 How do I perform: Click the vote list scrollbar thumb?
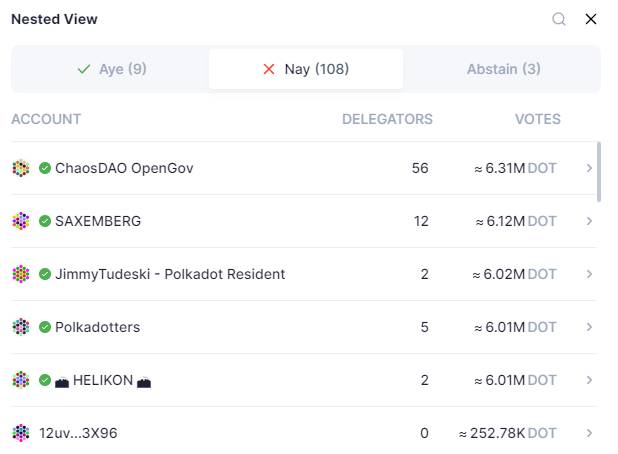coord(599,172)
